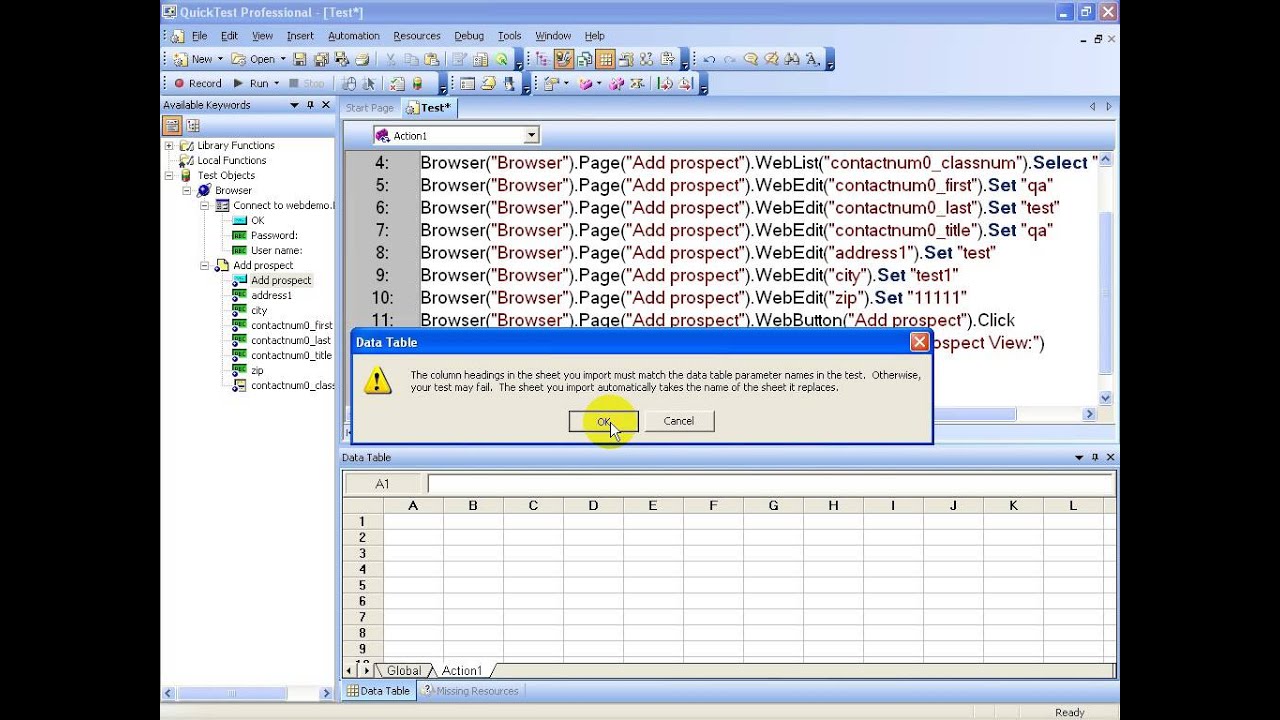Viewport: 1280px width, 720px height.
Task: Select 'contactnum0_first' in the tree
Action: click(291, 325)
